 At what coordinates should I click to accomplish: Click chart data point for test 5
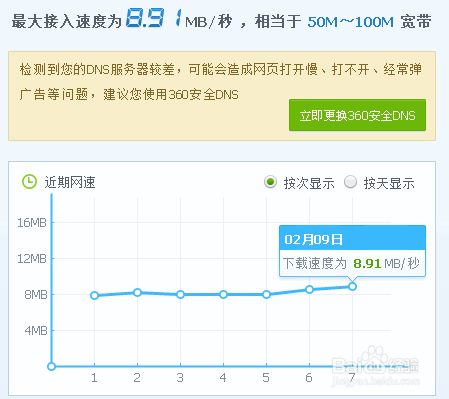click(x=266, y=294)
